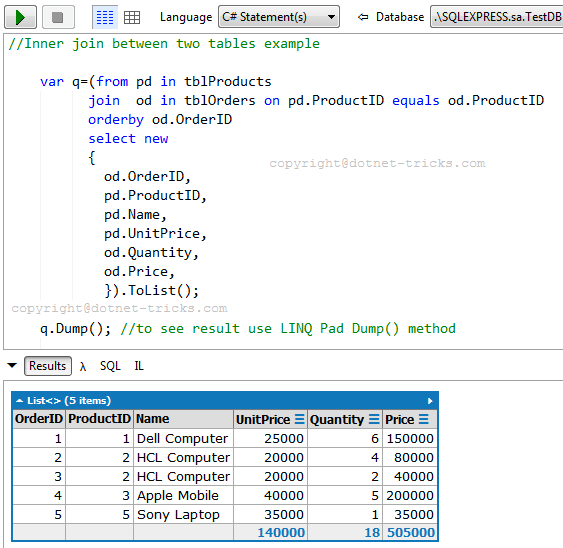Collapse the results pane with the black triangle
This screenshot has width=563, height=548.
(x=12, y=365)
